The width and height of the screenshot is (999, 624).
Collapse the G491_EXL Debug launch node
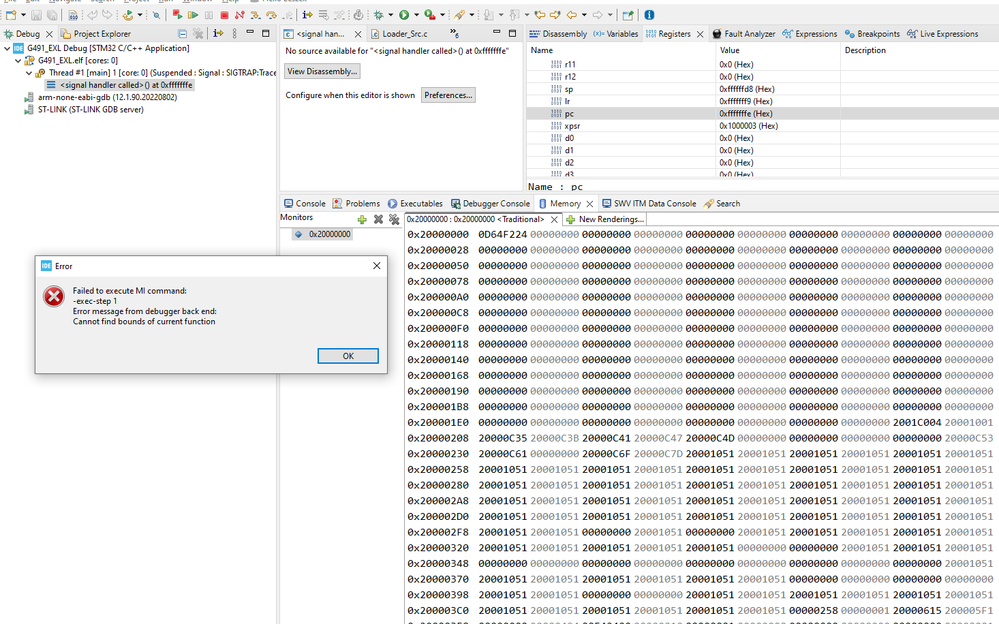tap(7, 48)
